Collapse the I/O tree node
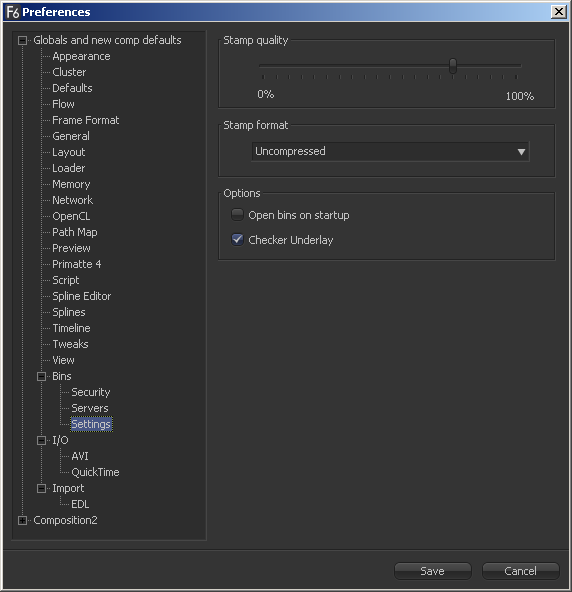 [42, 440]
